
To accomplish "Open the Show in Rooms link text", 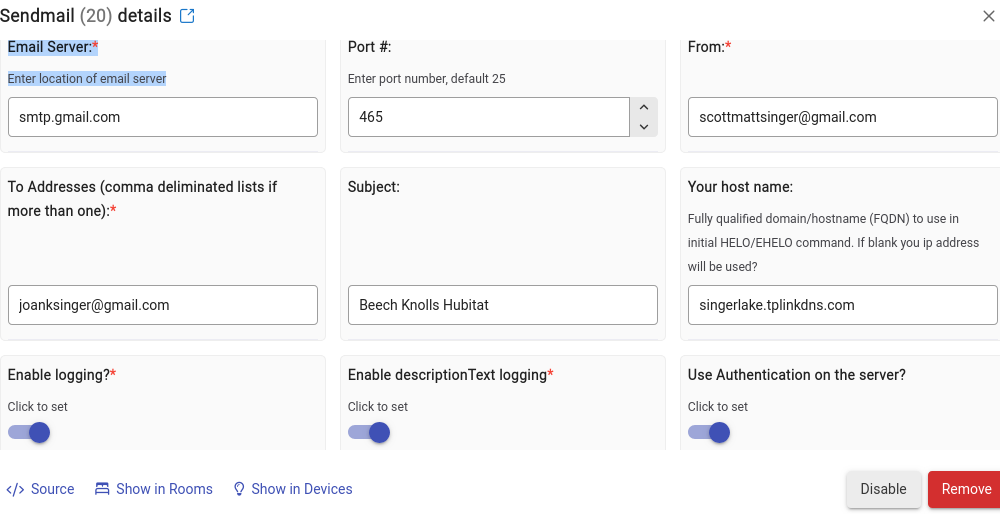I will pyautogui.click(x=165, y=489).
